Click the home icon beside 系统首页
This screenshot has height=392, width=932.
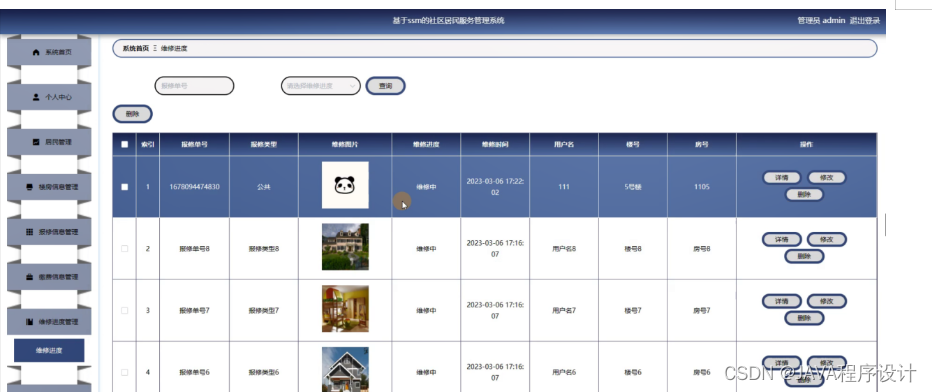[36, 52]
